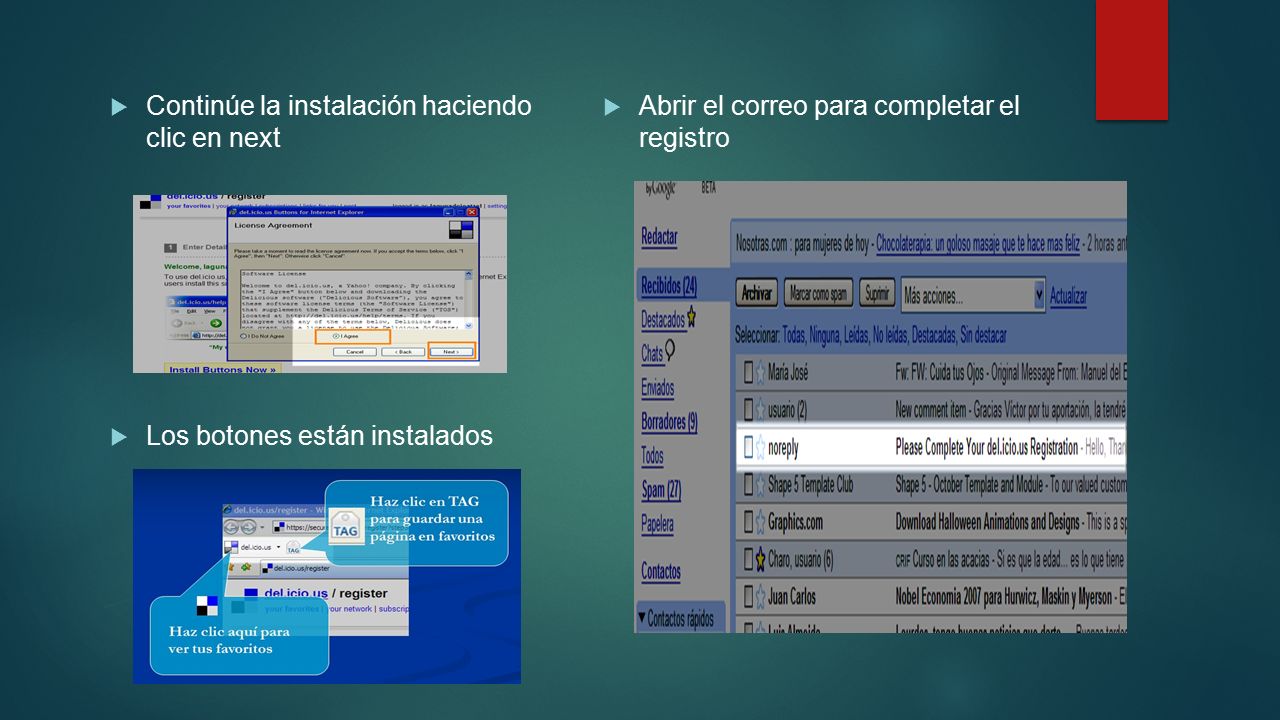Click the Redactar compose link
1280x720 pixels.
pyautogui.click(x=659, y=237)
